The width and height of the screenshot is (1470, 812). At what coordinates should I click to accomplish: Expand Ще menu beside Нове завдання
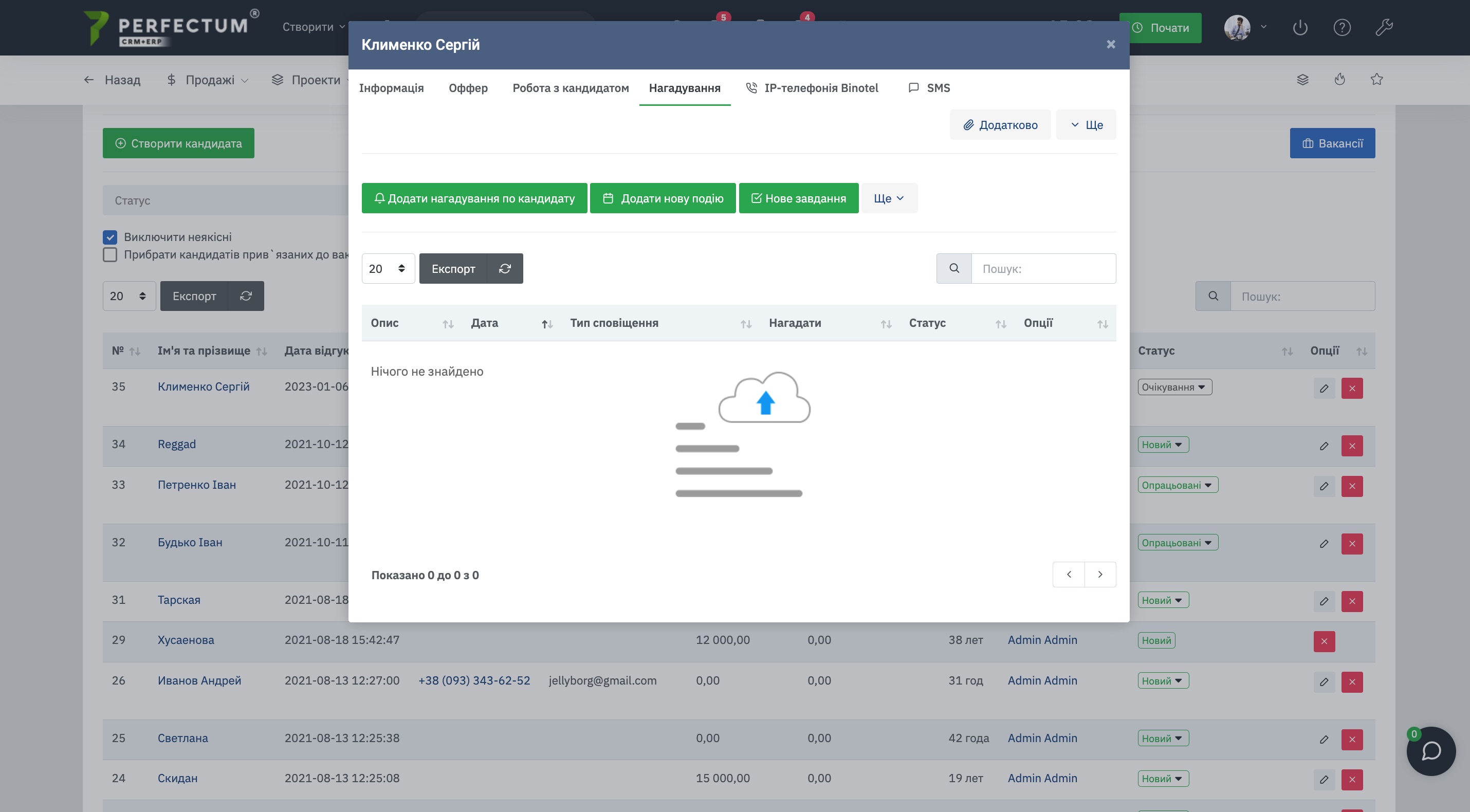[x=889, y=198]
